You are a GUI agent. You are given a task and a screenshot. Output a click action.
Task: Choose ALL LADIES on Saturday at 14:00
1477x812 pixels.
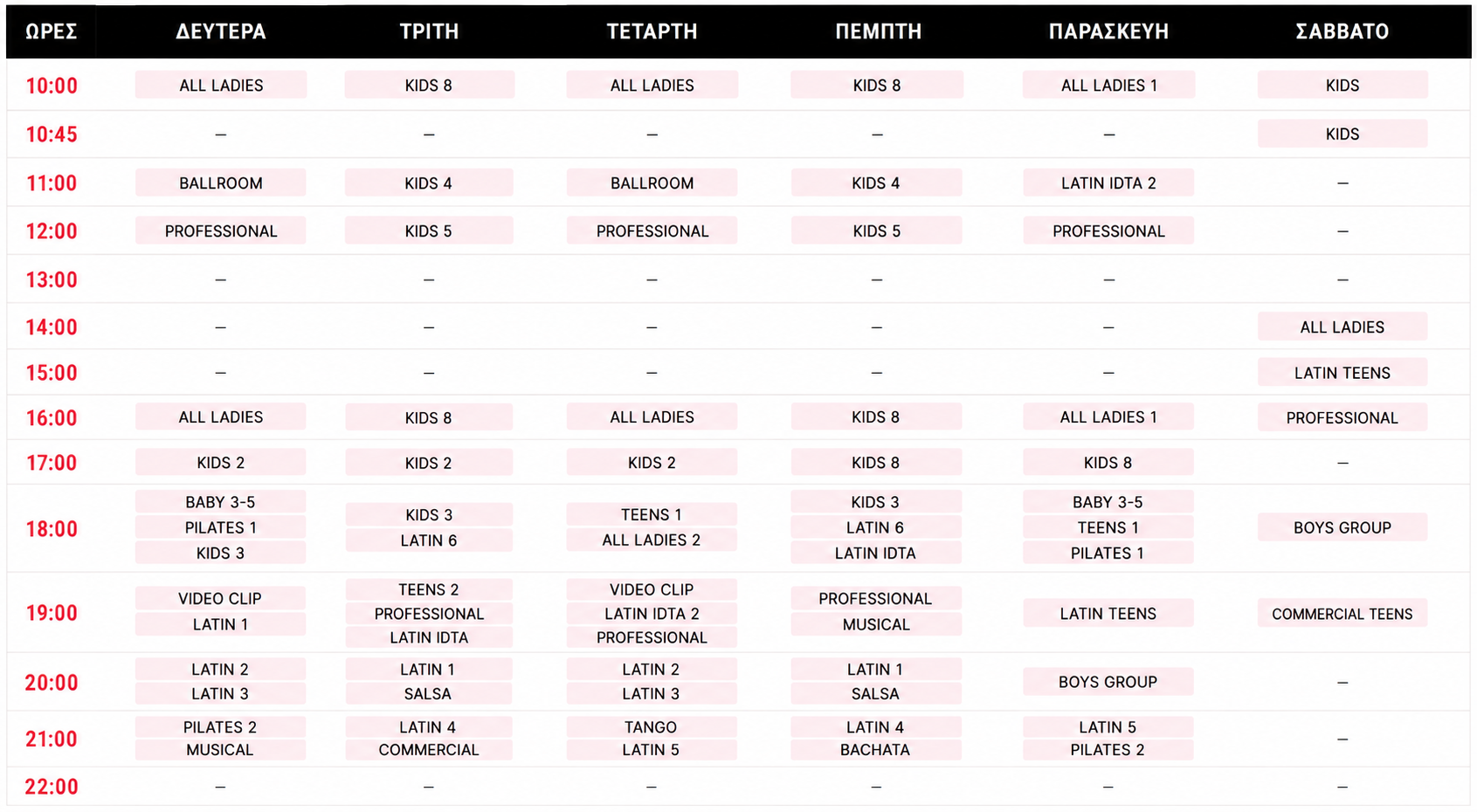click(1342, 327)
